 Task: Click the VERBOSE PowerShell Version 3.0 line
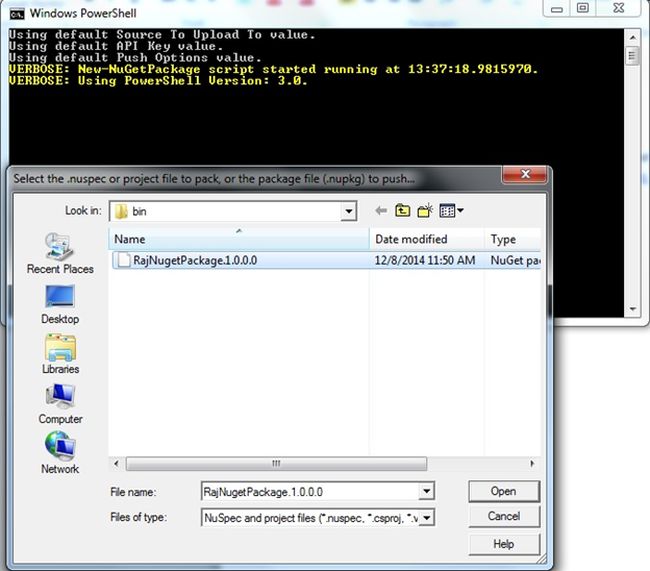(x=158, y=80)
